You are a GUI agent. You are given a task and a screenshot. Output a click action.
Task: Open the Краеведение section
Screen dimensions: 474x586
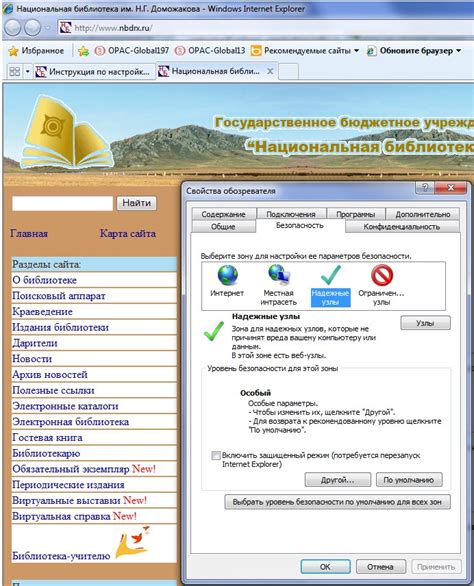coord(42,311)
